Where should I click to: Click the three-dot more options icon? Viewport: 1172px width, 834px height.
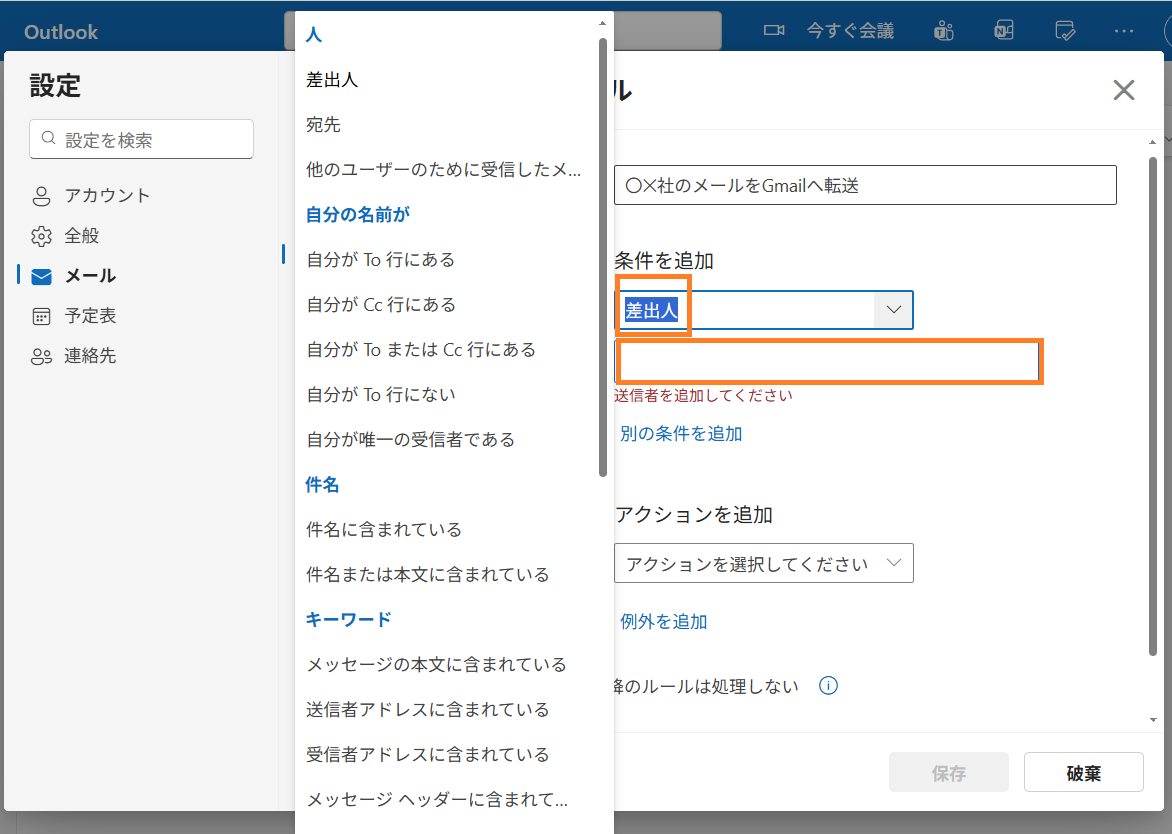1124,31
